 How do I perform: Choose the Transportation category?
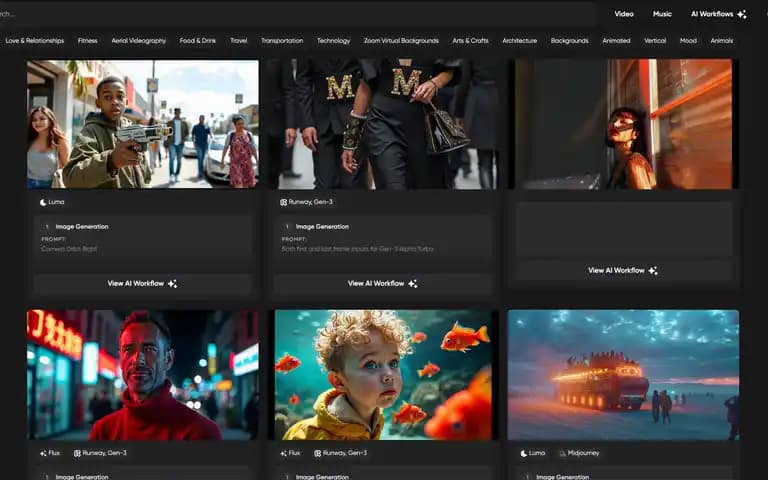pos(282,41)
